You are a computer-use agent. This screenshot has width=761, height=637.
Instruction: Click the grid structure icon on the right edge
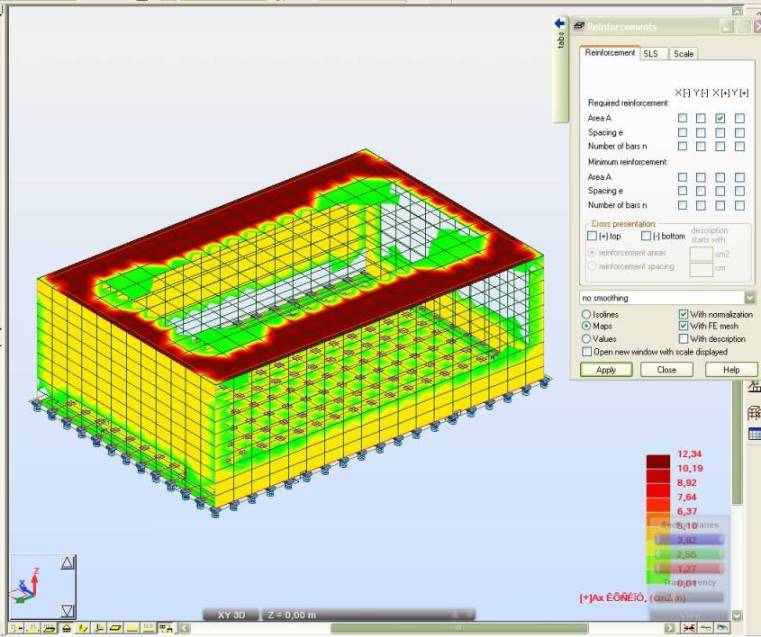[754, 413]
